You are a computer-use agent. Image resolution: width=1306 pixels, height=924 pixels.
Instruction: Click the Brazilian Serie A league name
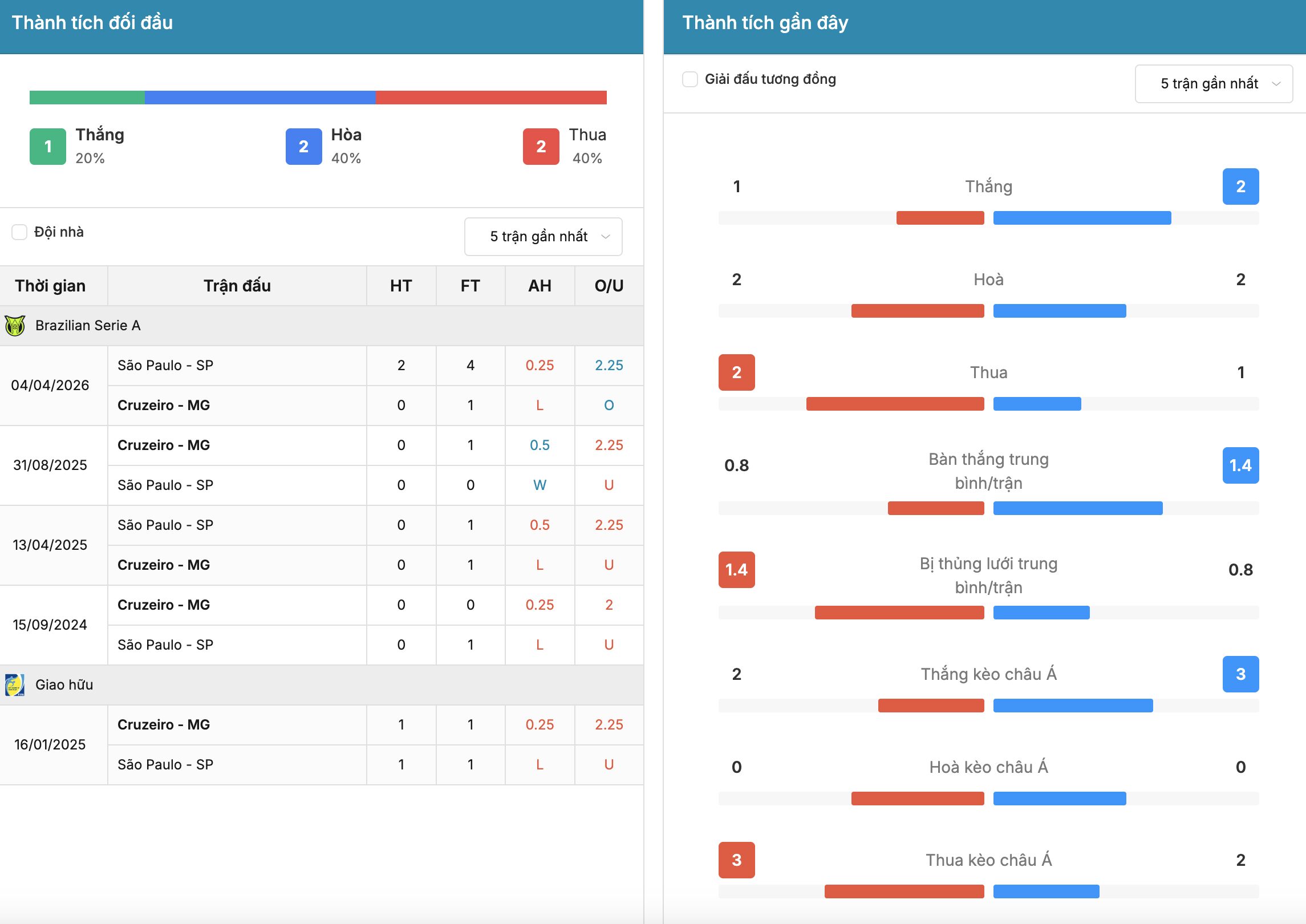(88, 326)
